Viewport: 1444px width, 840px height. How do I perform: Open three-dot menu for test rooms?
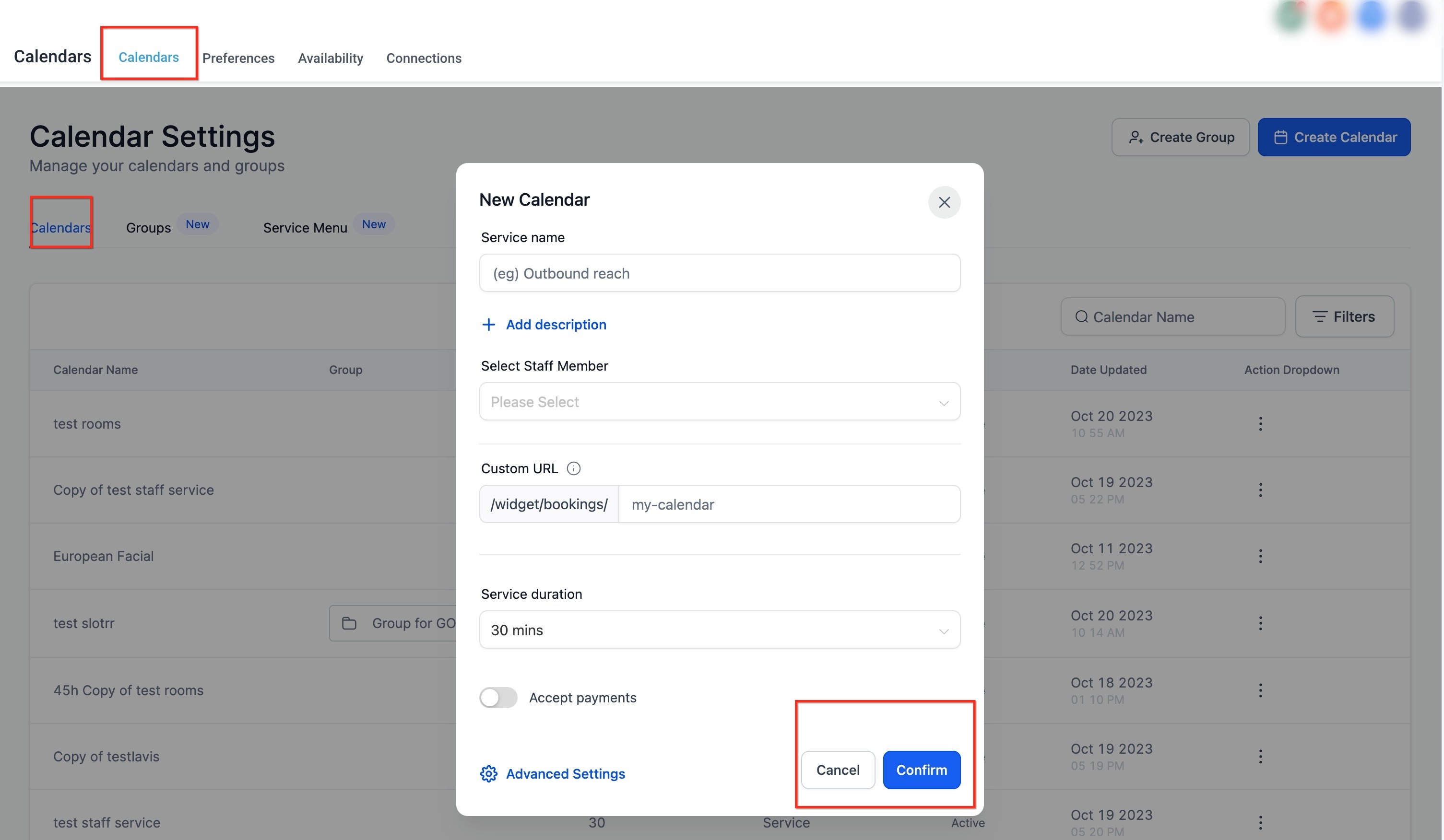click(1260, 424)
